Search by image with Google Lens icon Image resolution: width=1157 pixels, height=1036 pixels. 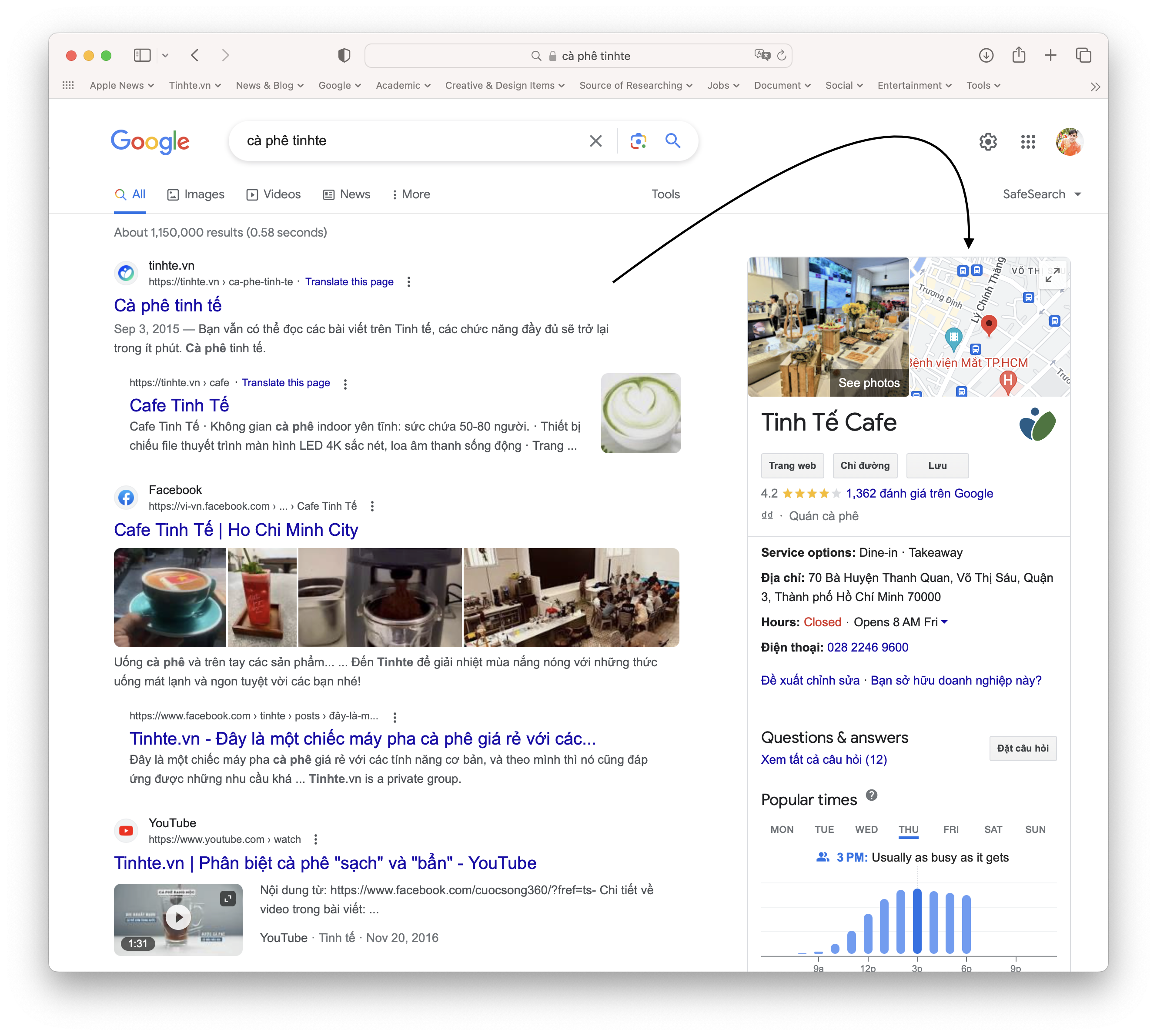638,140
